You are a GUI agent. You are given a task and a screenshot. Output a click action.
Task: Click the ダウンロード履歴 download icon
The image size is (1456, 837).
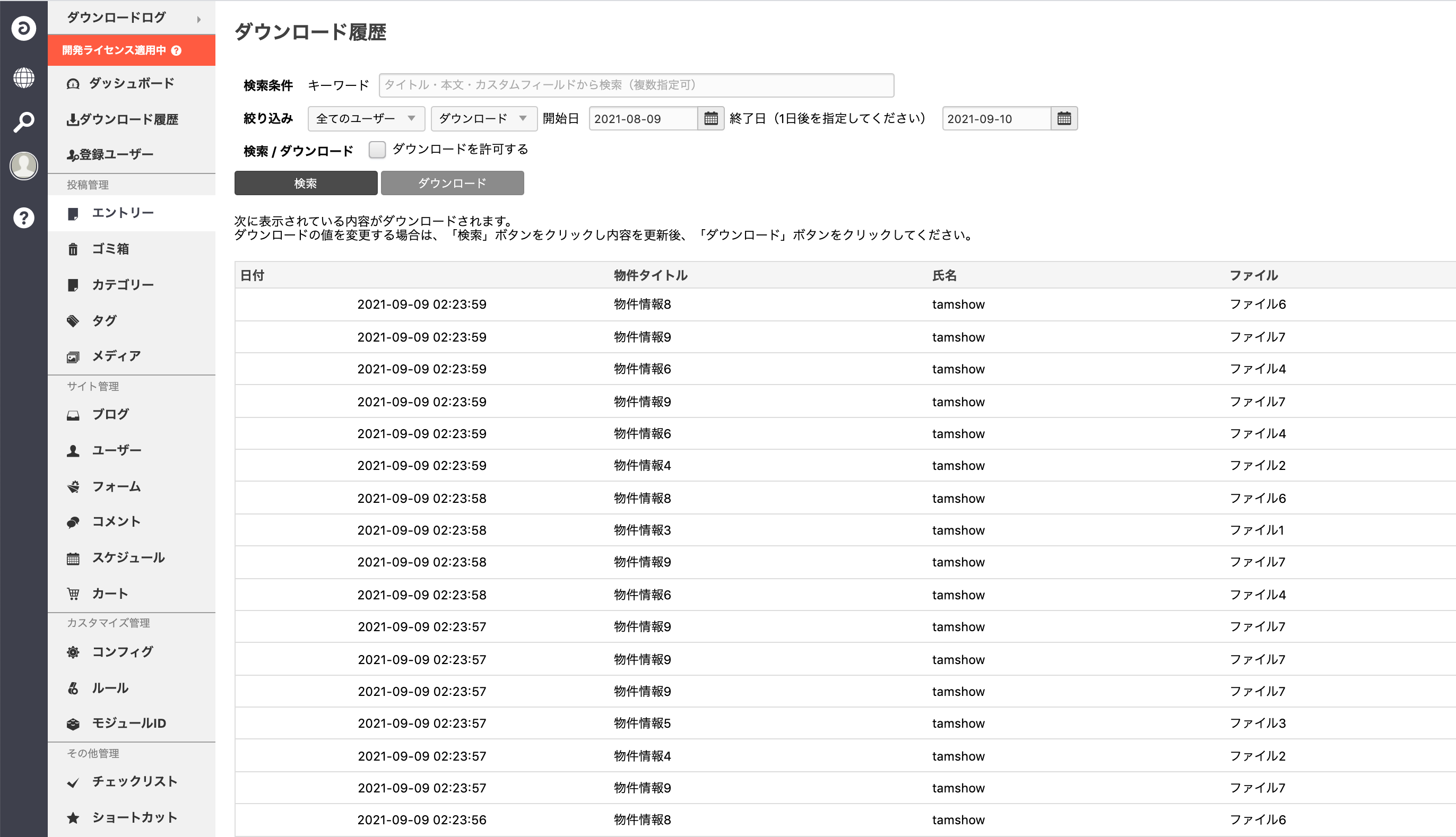tap(73, 119)
